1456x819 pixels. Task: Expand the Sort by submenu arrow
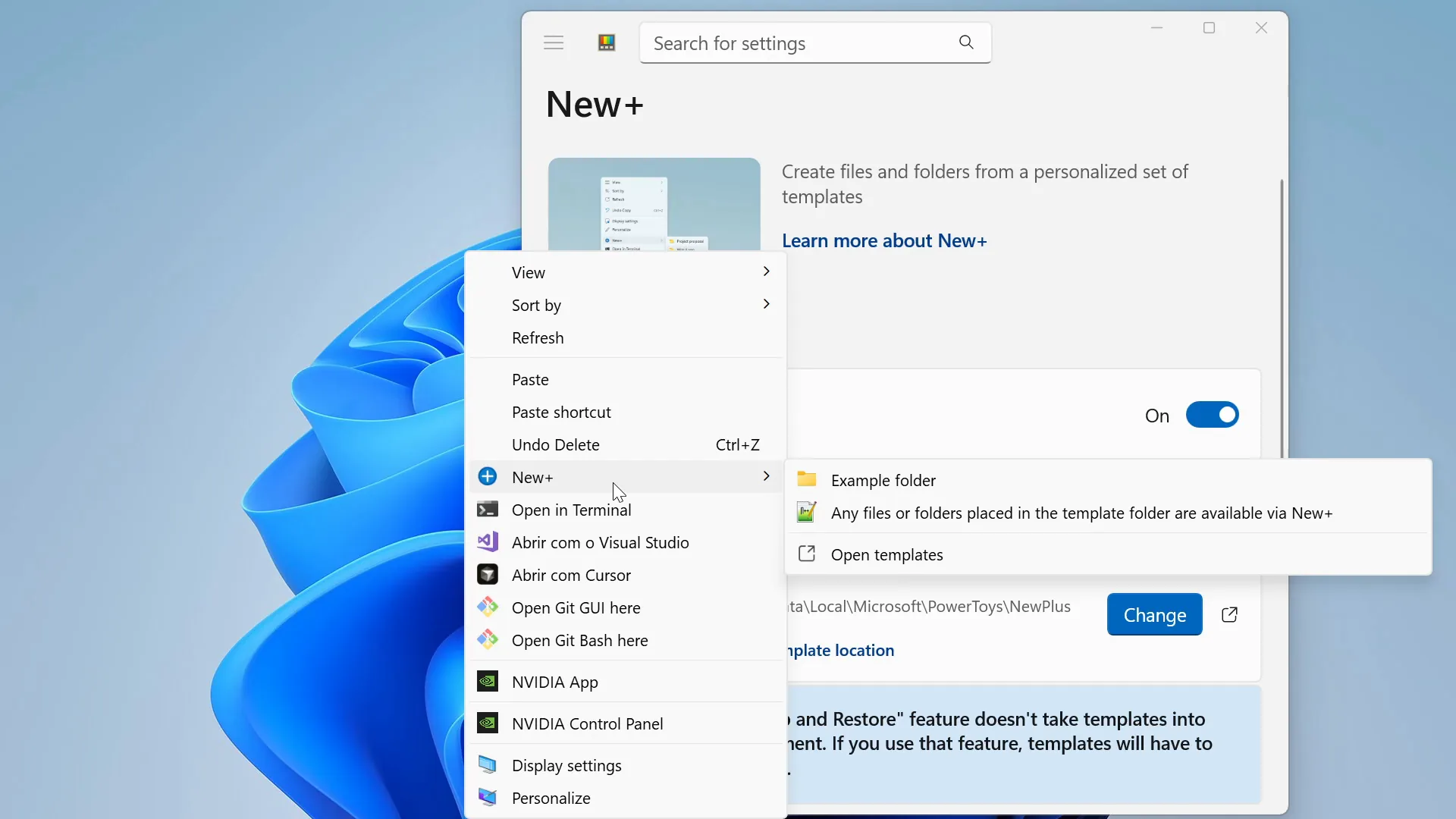766,304
